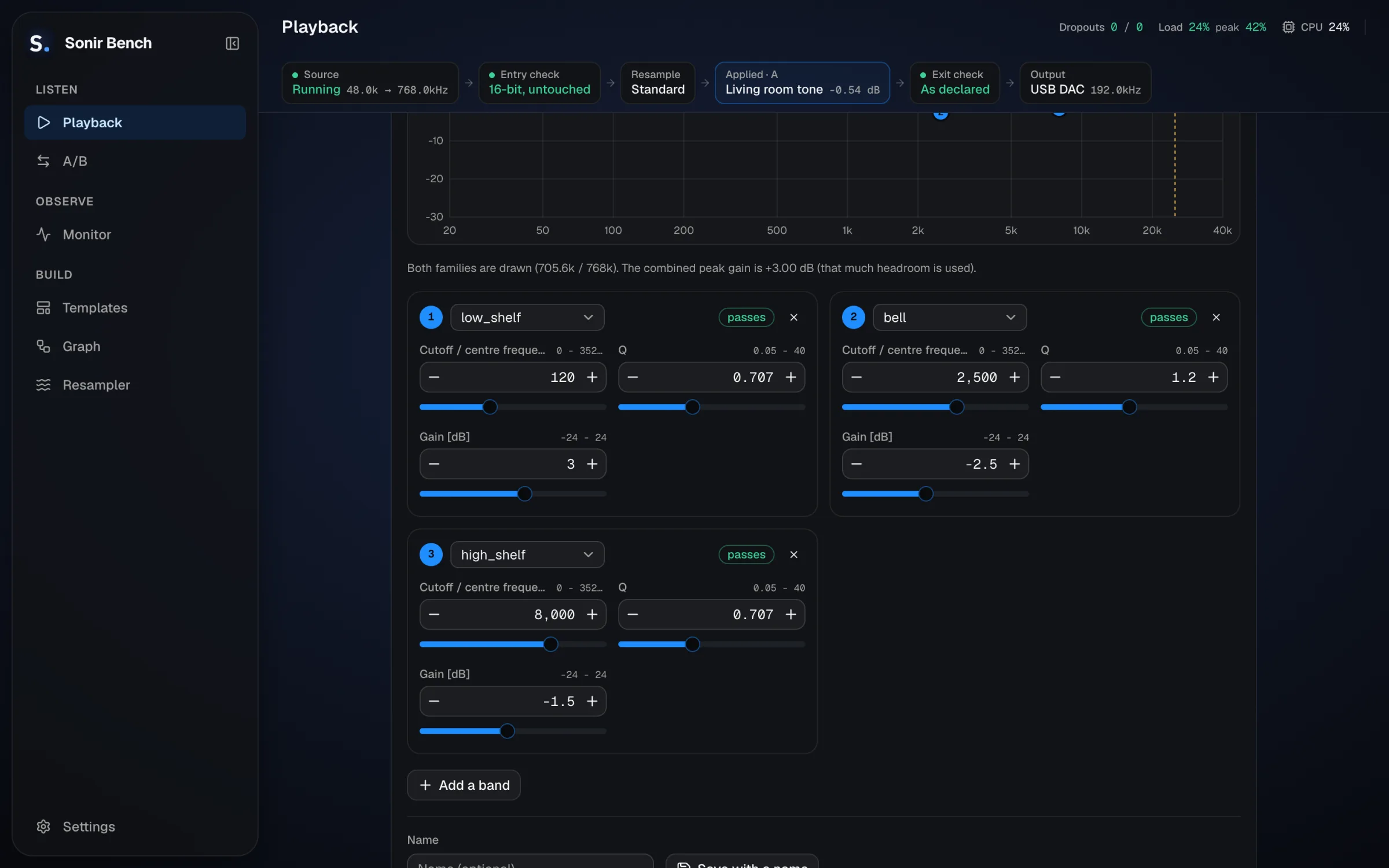1389x868 pixels.
Task: Open Settings at sidebar bottom
Action: pyautogui.click(x=135, y=826)
